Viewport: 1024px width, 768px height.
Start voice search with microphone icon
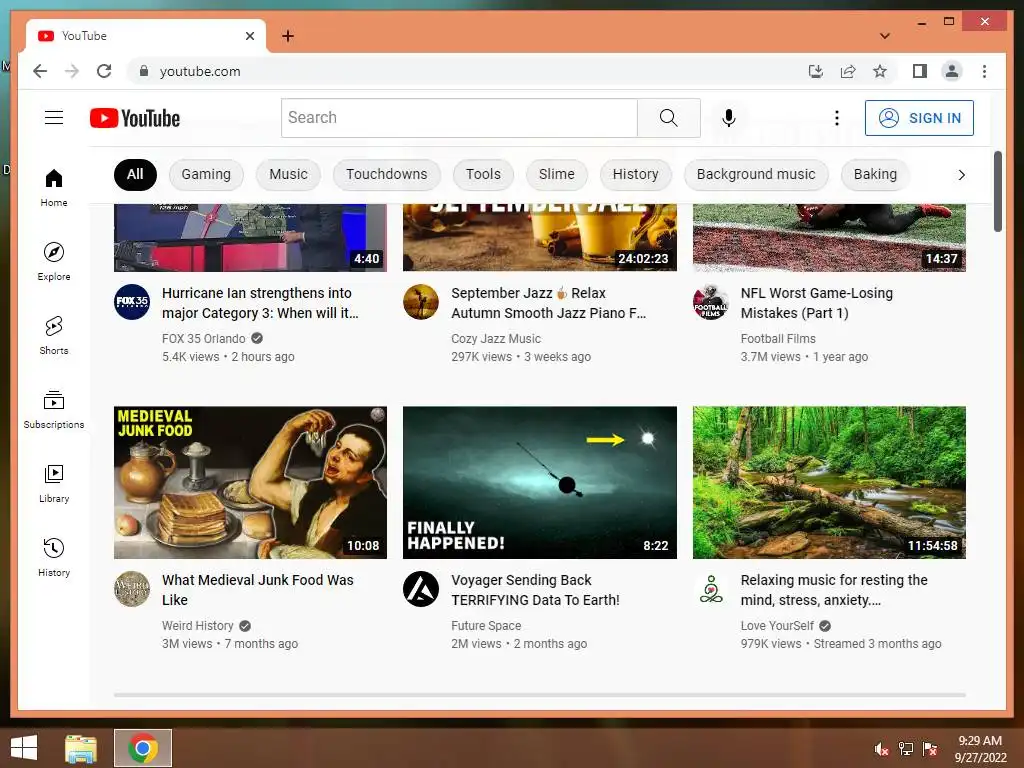(729, 118)
